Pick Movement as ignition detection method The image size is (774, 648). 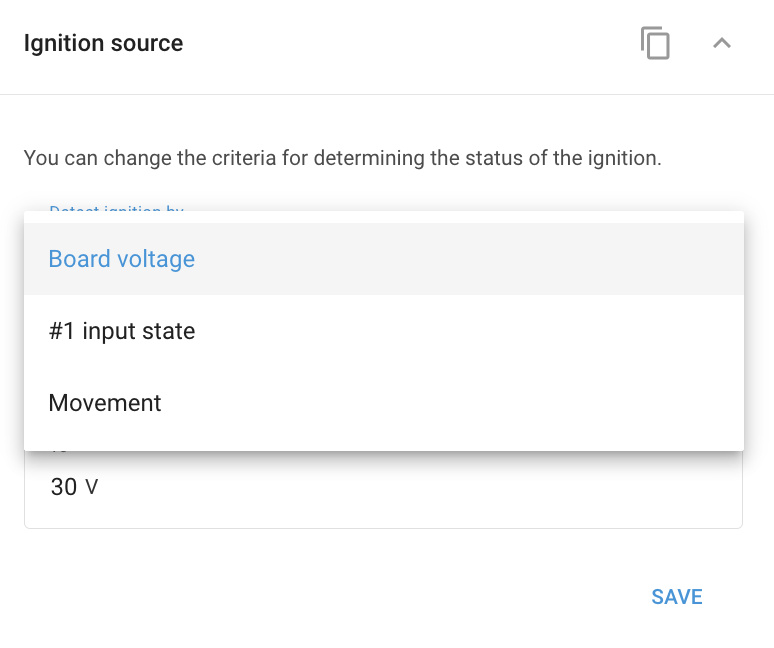[384, 403]
